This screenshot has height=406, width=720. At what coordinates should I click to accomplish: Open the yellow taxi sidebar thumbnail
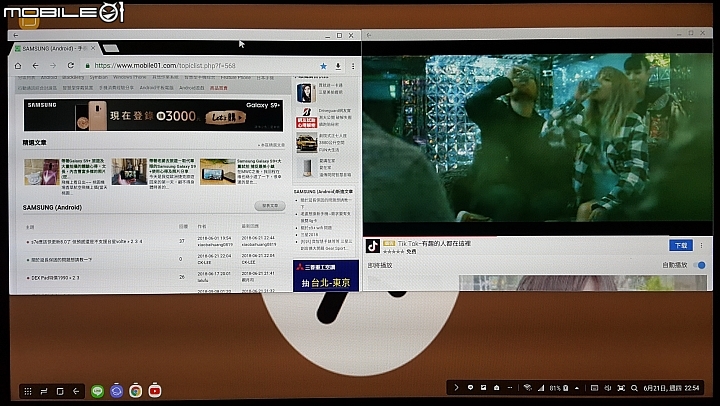(x=306, y=143)
